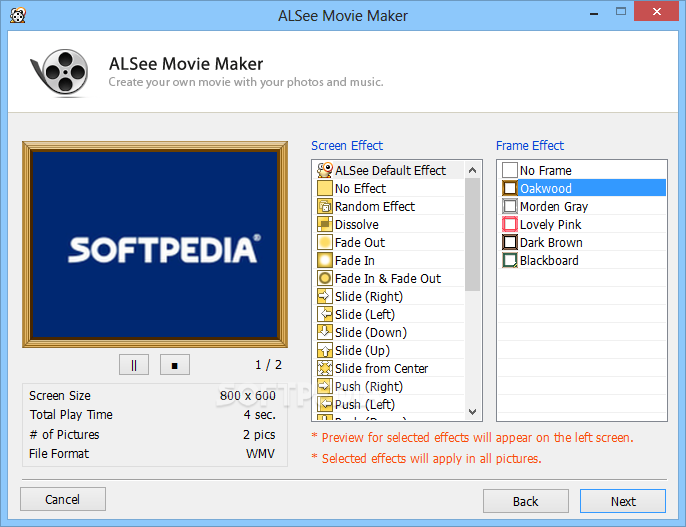Select the Slide (Up) label
Image resolution: width=686 pixels, height=527 pixels.
point(362,350)
